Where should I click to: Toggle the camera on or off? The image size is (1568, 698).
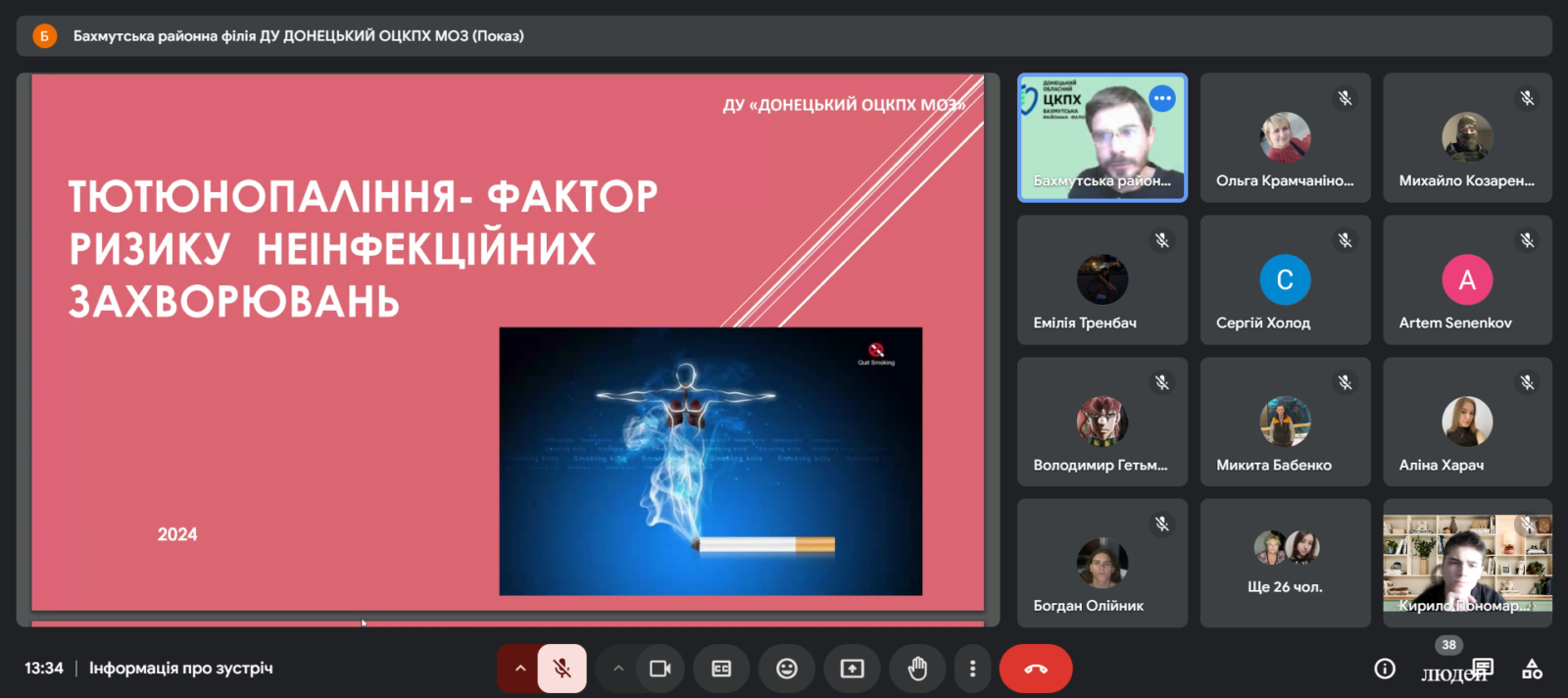point(660,669)
